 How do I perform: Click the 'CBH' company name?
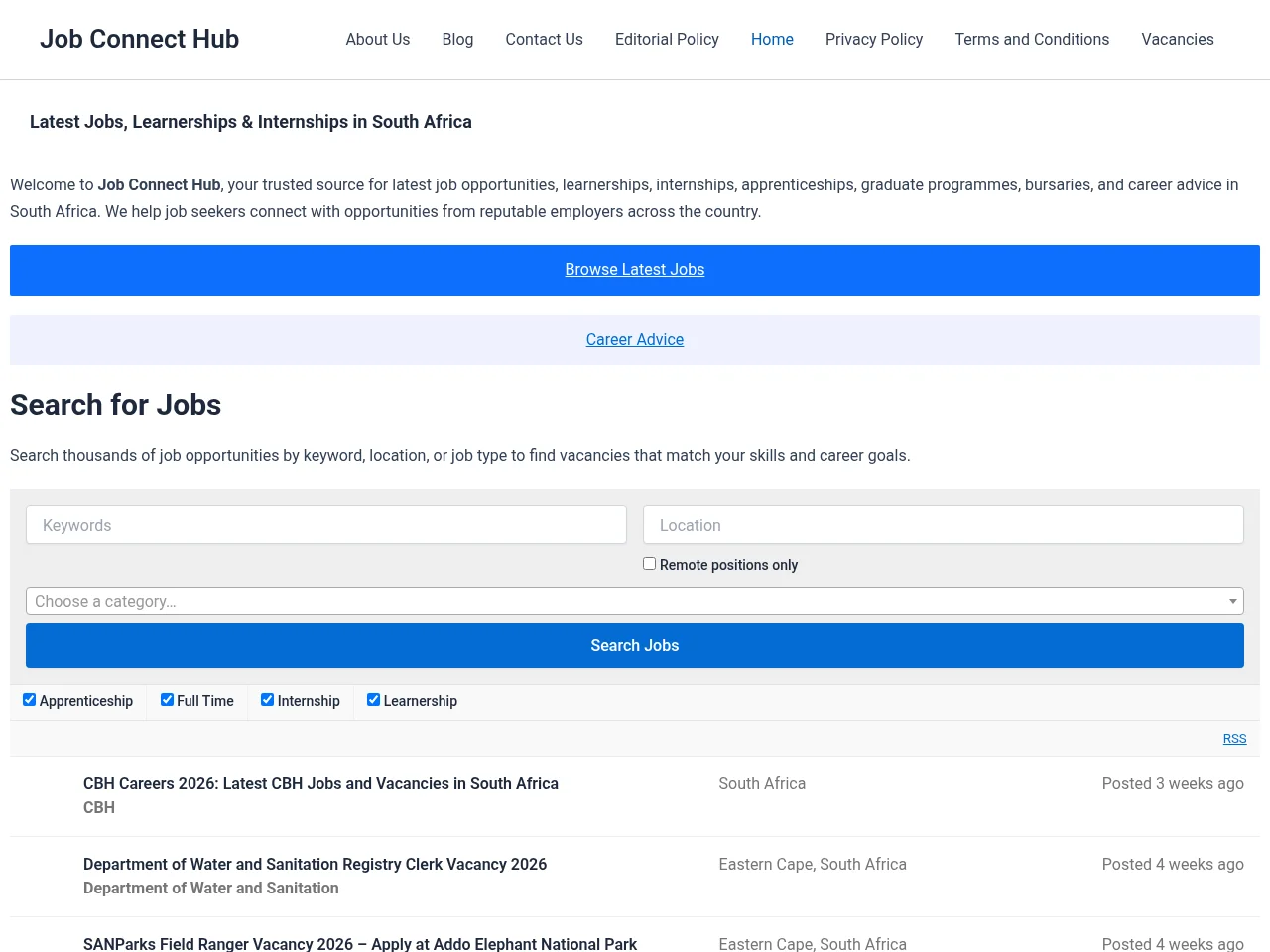point(99,807)
